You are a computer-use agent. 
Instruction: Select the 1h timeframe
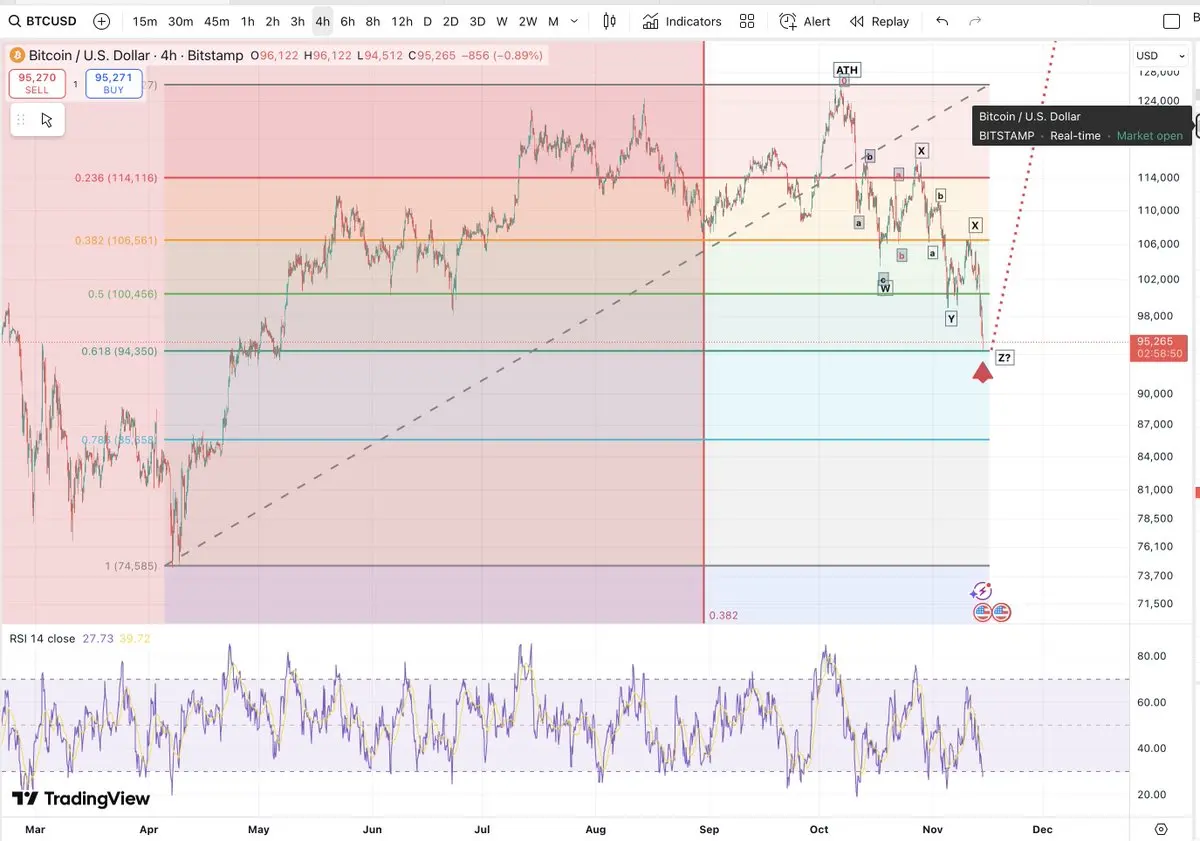click(248, 21)
